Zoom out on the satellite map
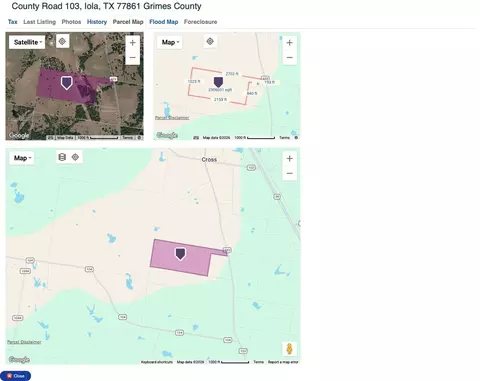This screenshot has width=480, height=381. [133, 57]
